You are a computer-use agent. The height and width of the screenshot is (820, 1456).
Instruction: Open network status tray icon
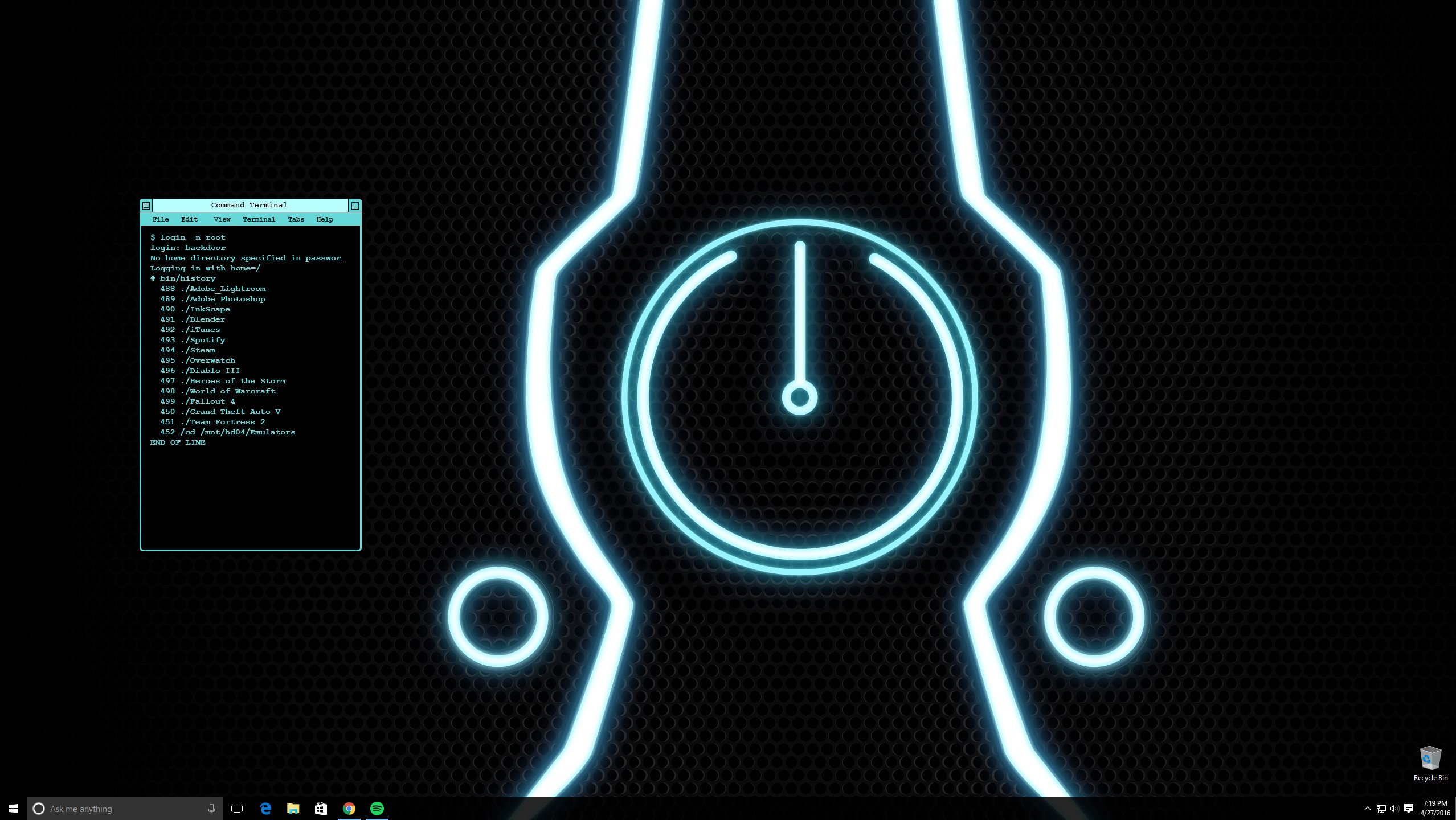(1381, 809)
